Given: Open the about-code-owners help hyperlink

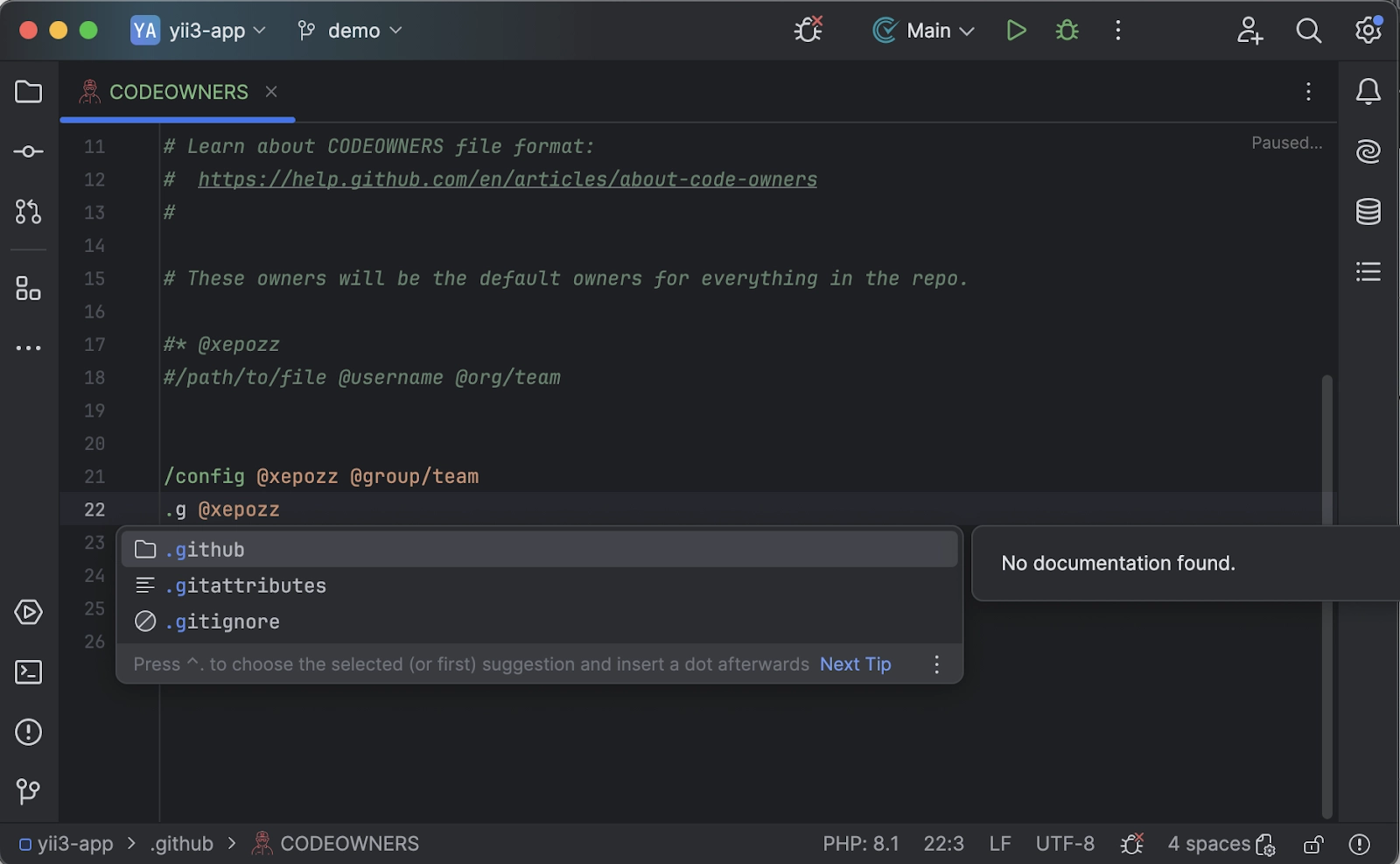Looking at the screenshot, I should click(x=506, y=179).
